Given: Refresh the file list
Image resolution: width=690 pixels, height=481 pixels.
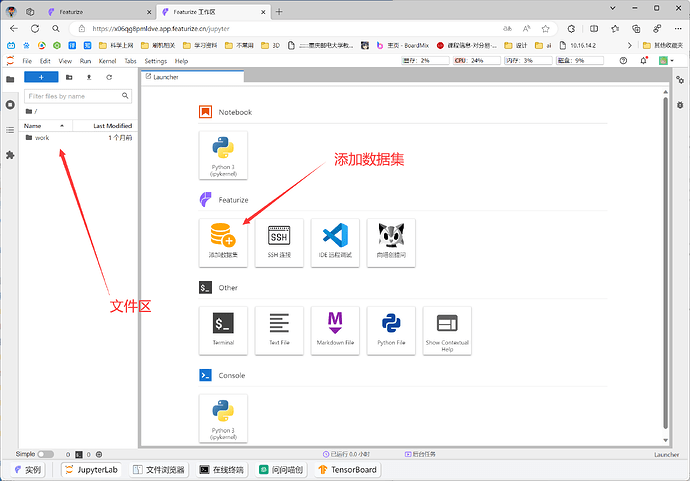Looking at the screenshot, I should coord(109,77).
